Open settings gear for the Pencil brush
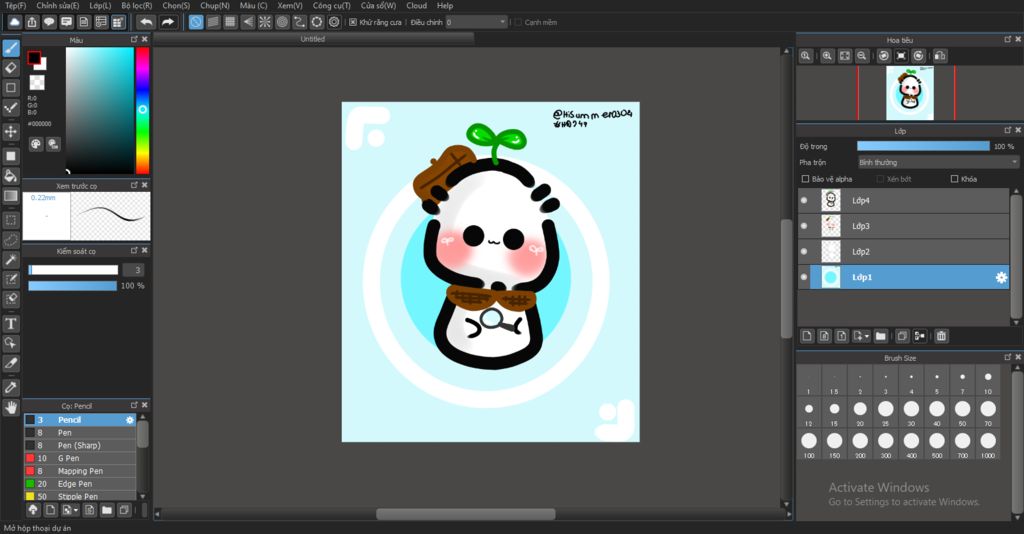1024x534 pixels. point(129,420)
